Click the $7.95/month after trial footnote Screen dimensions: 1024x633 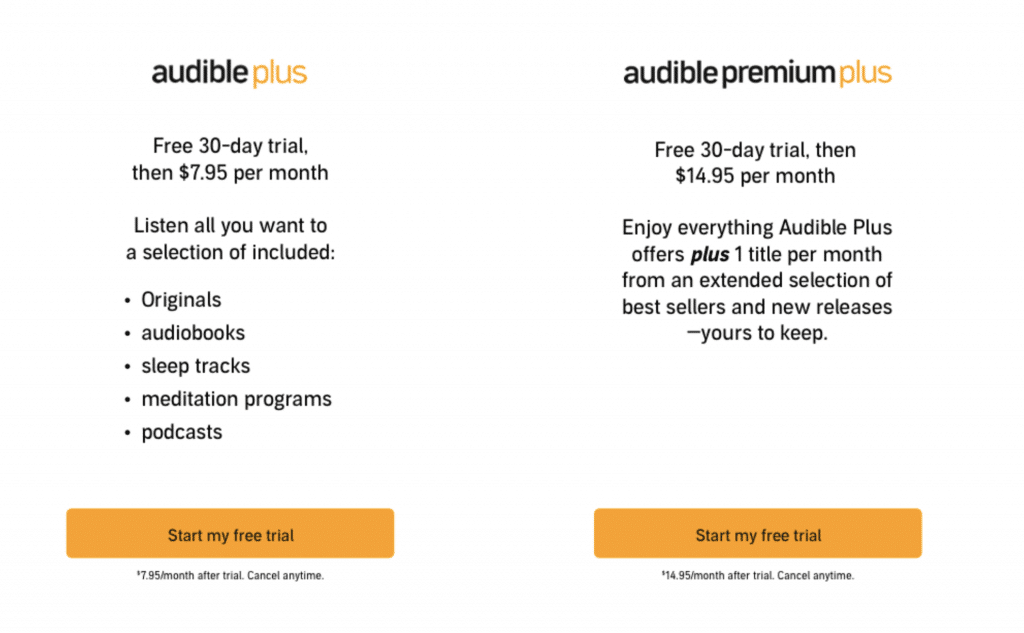[x=230, y=576]
